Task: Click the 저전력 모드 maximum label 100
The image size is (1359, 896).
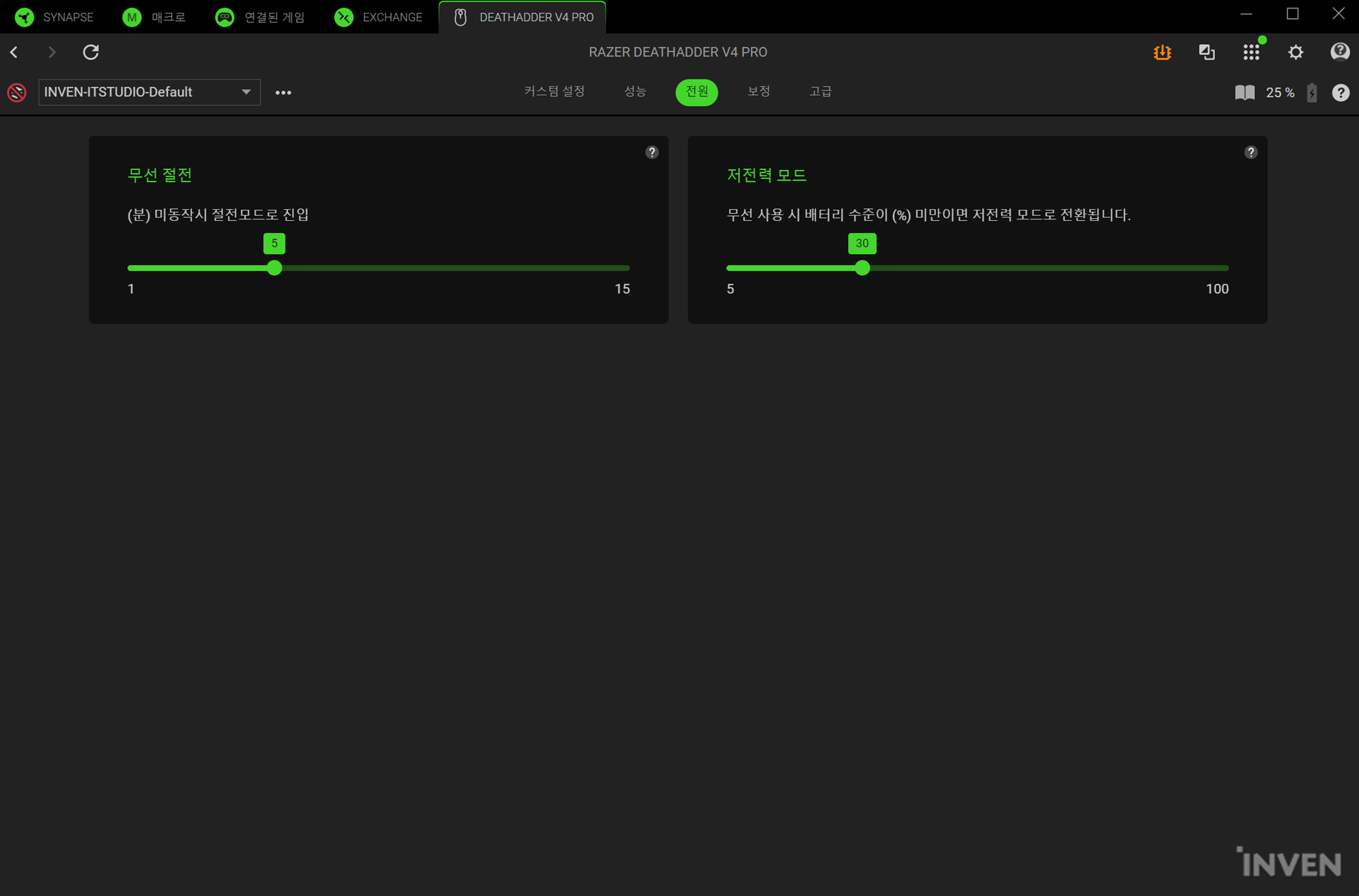Action: [x=1217, y=289]
